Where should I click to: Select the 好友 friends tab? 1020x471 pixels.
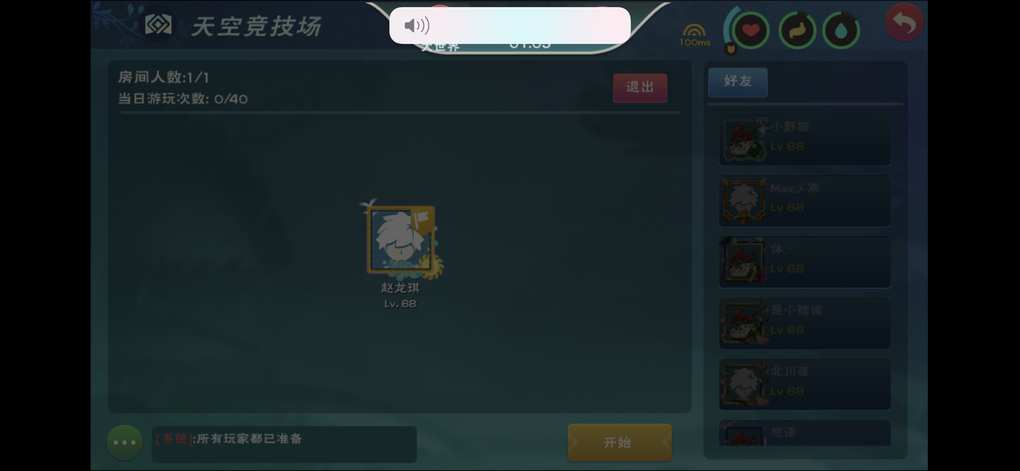(738, 82)
